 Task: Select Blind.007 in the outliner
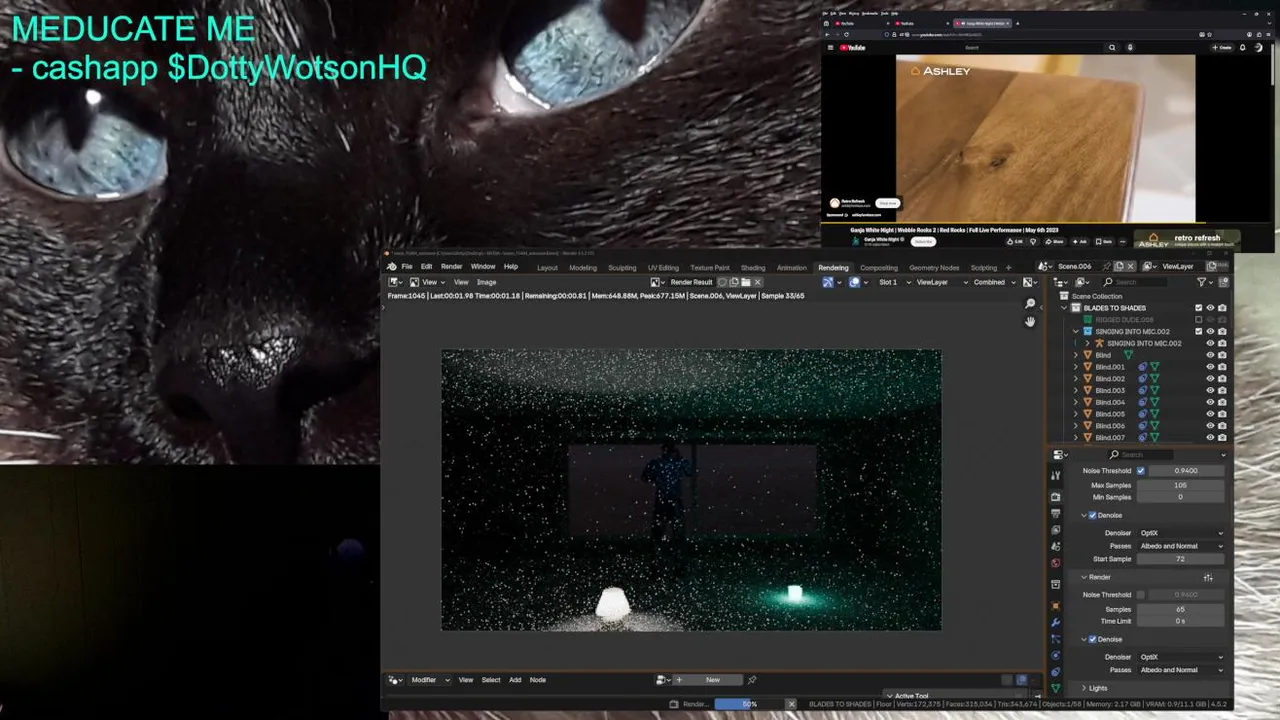pos(1110,438)
